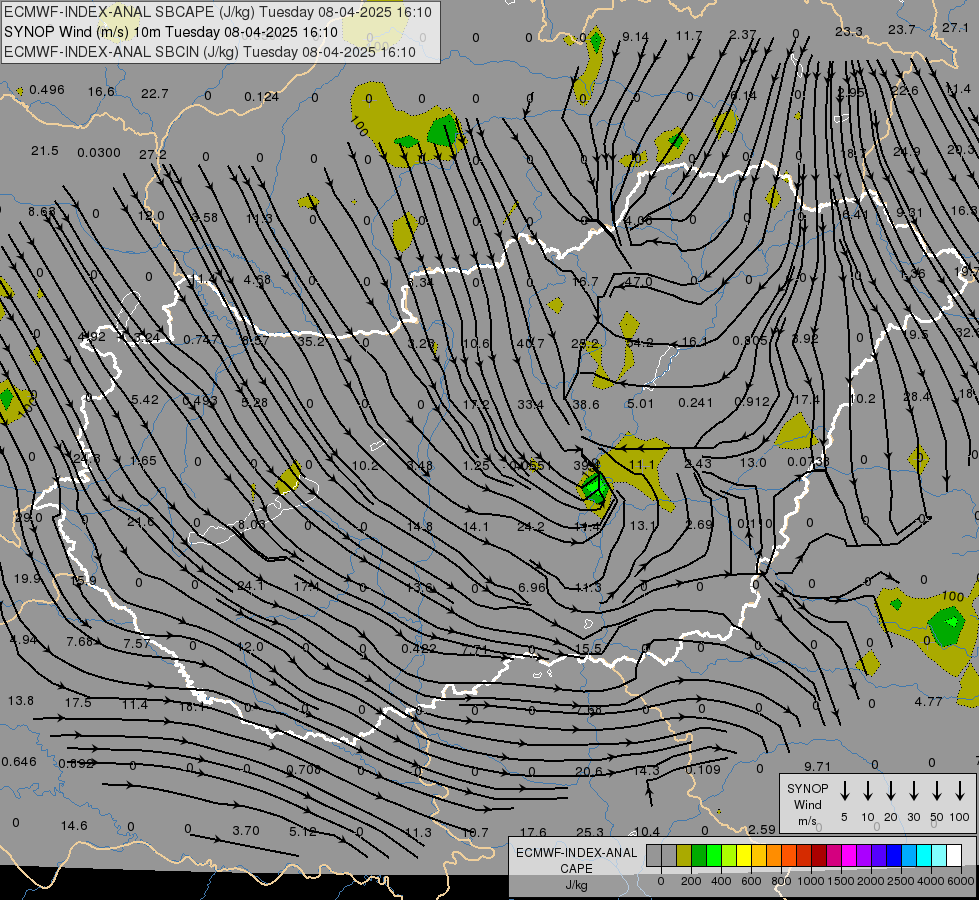The image size is (979, 900).
Task: Click the '14.6' value at the bottom left
Action: [x=74, y=826]
